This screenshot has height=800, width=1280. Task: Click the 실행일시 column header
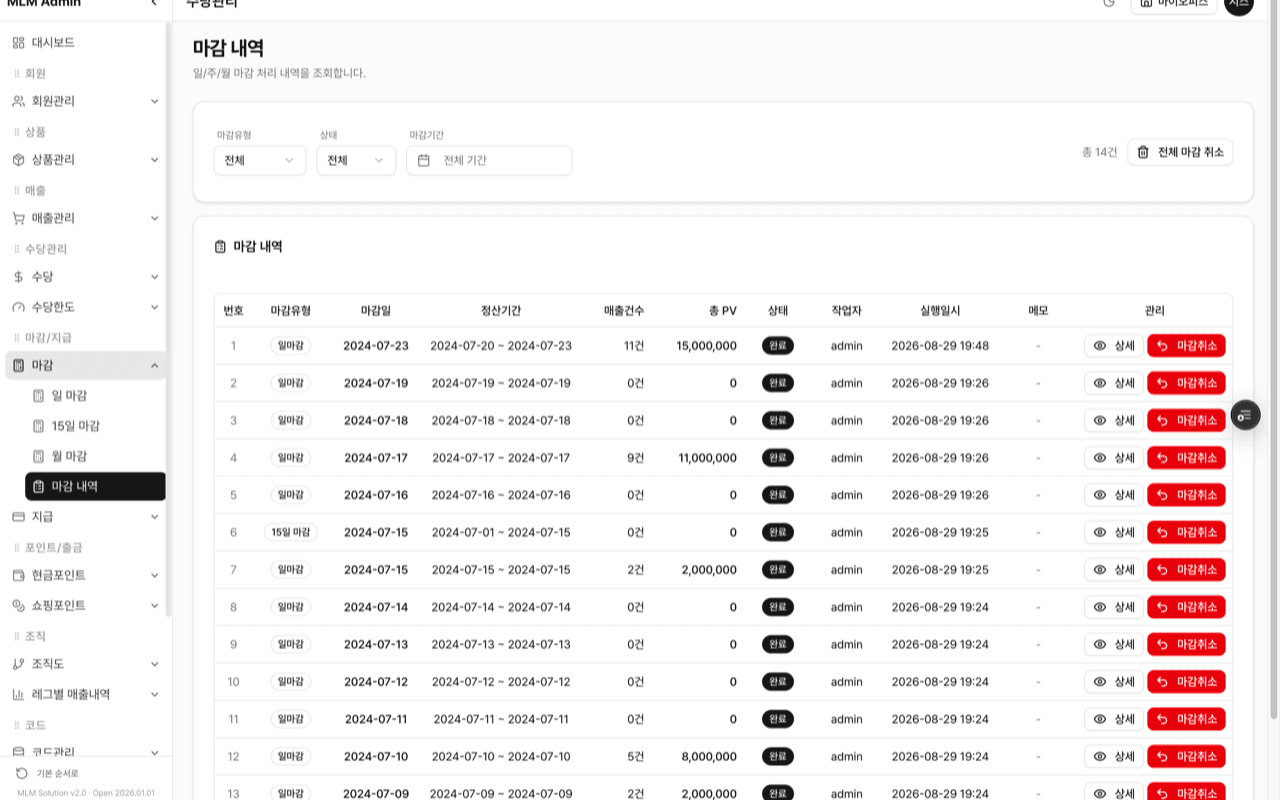(940, 311)
